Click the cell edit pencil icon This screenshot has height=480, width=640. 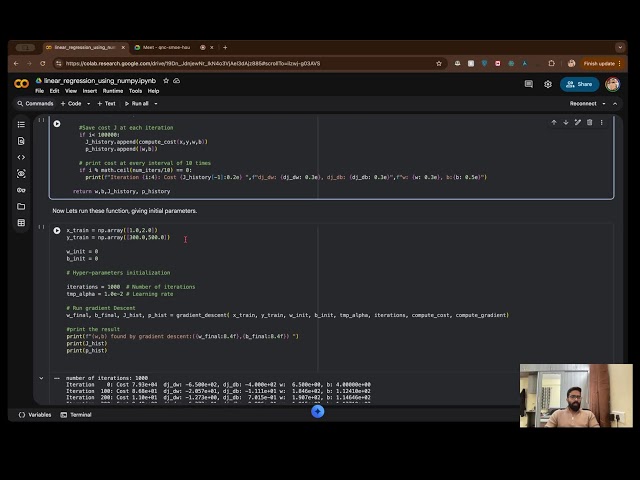pos(578,122)
